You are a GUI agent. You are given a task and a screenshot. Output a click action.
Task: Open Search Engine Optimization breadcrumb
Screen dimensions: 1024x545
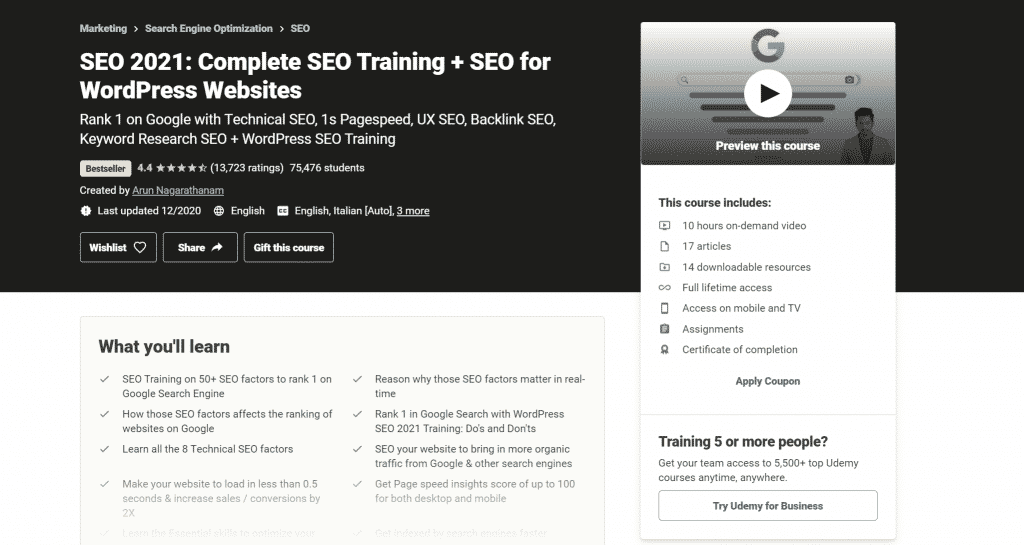208,29
